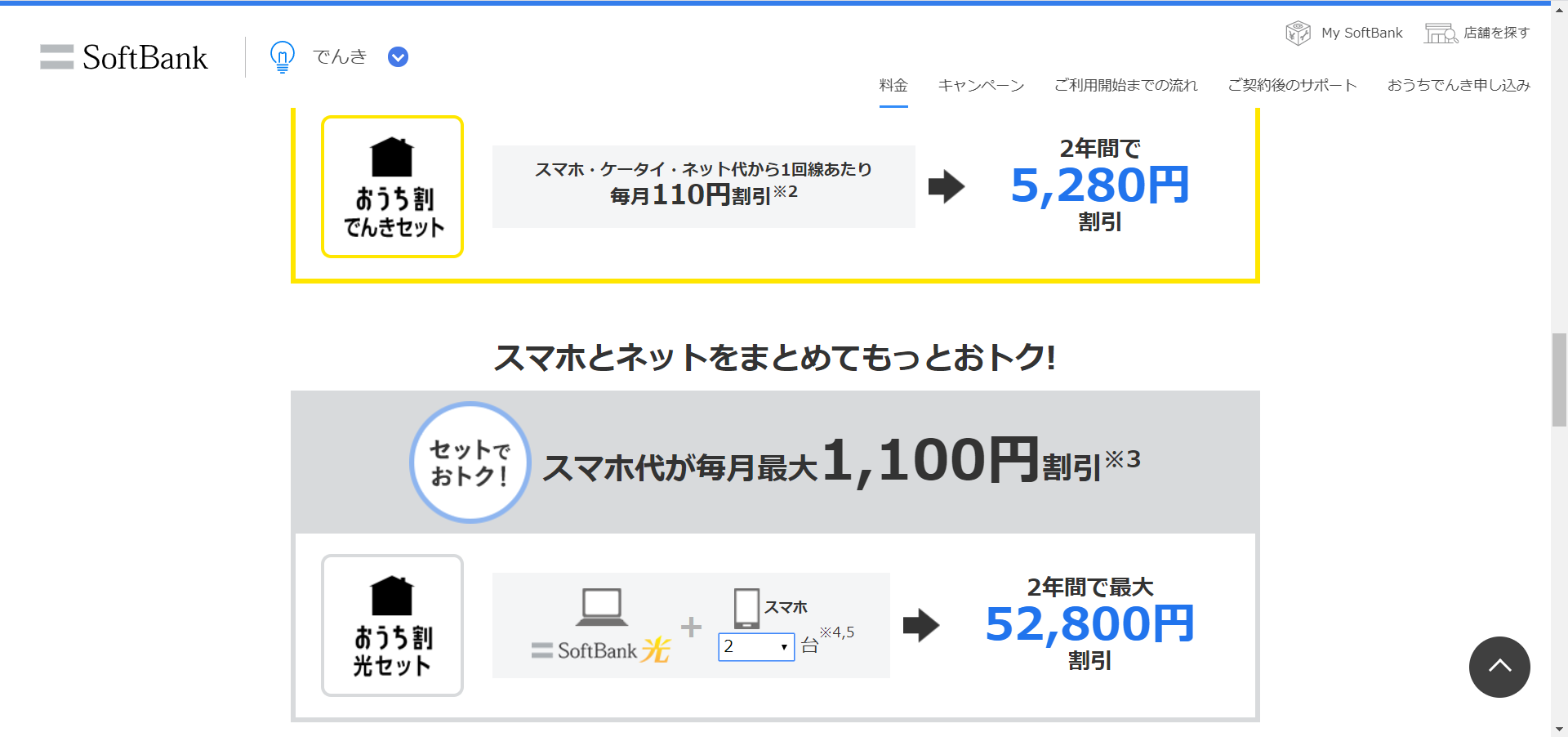Open My SoftBank cube icon

click(x=1298, y=33)
